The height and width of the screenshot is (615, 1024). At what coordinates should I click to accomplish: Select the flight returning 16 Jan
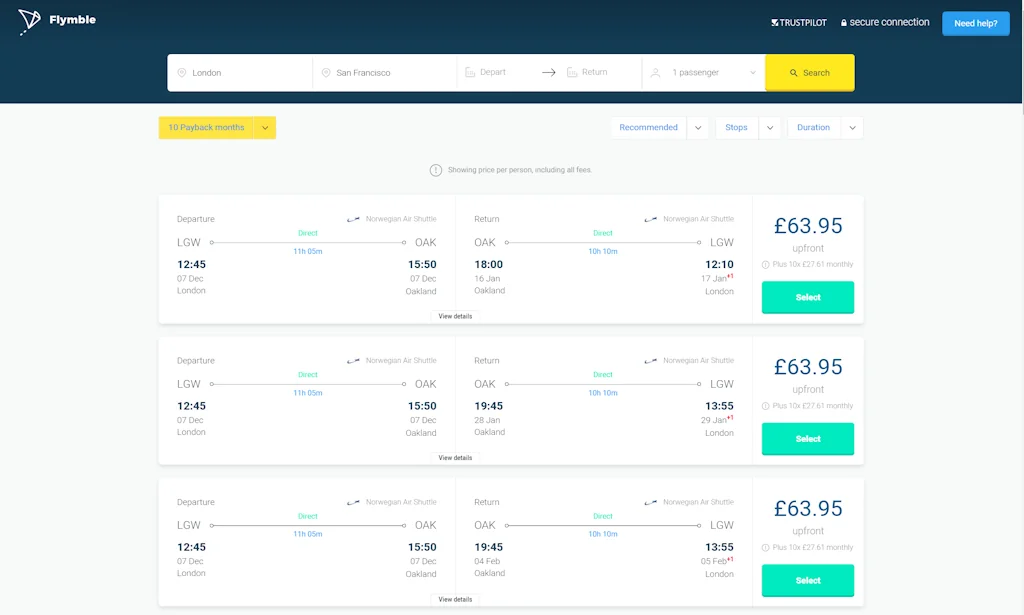[x=808, y=297]
